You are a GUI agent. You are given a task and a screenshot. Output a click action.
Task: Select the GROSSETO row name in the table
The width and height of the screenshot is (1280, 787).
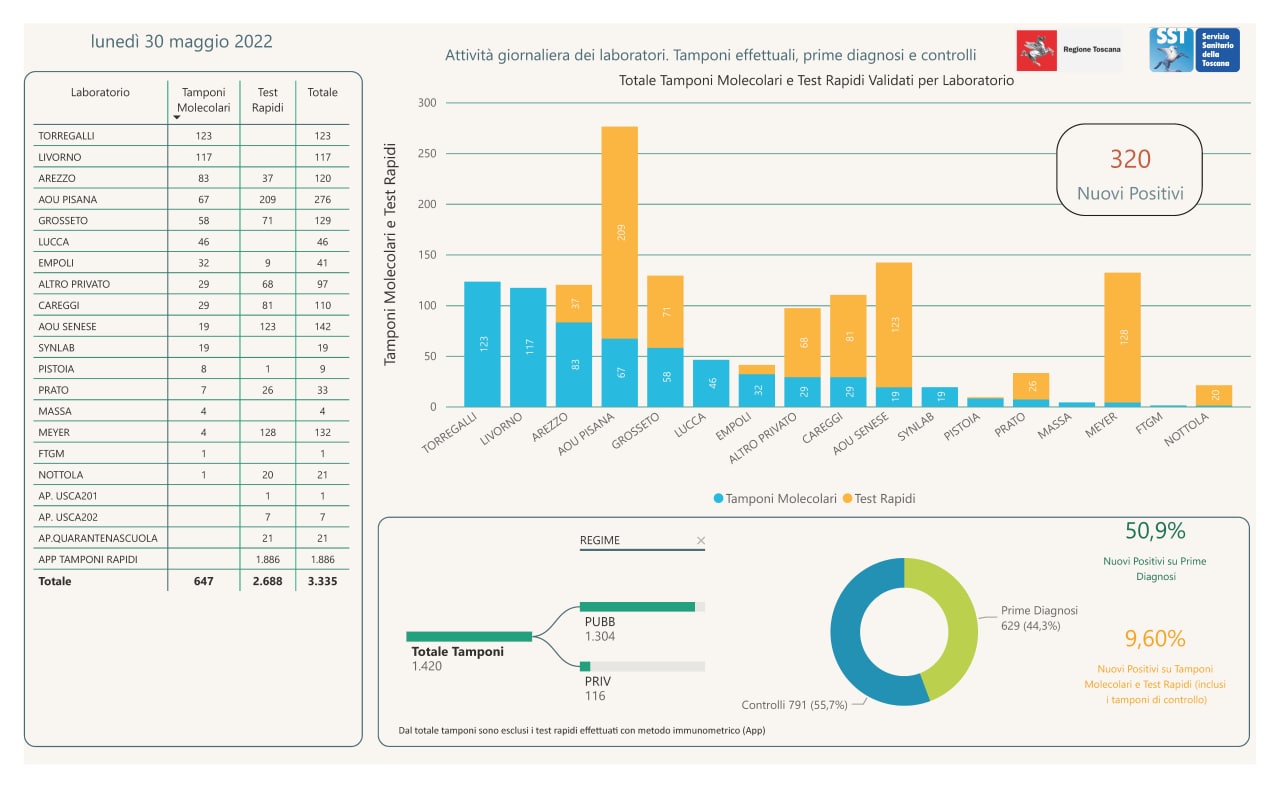(63, 220)
